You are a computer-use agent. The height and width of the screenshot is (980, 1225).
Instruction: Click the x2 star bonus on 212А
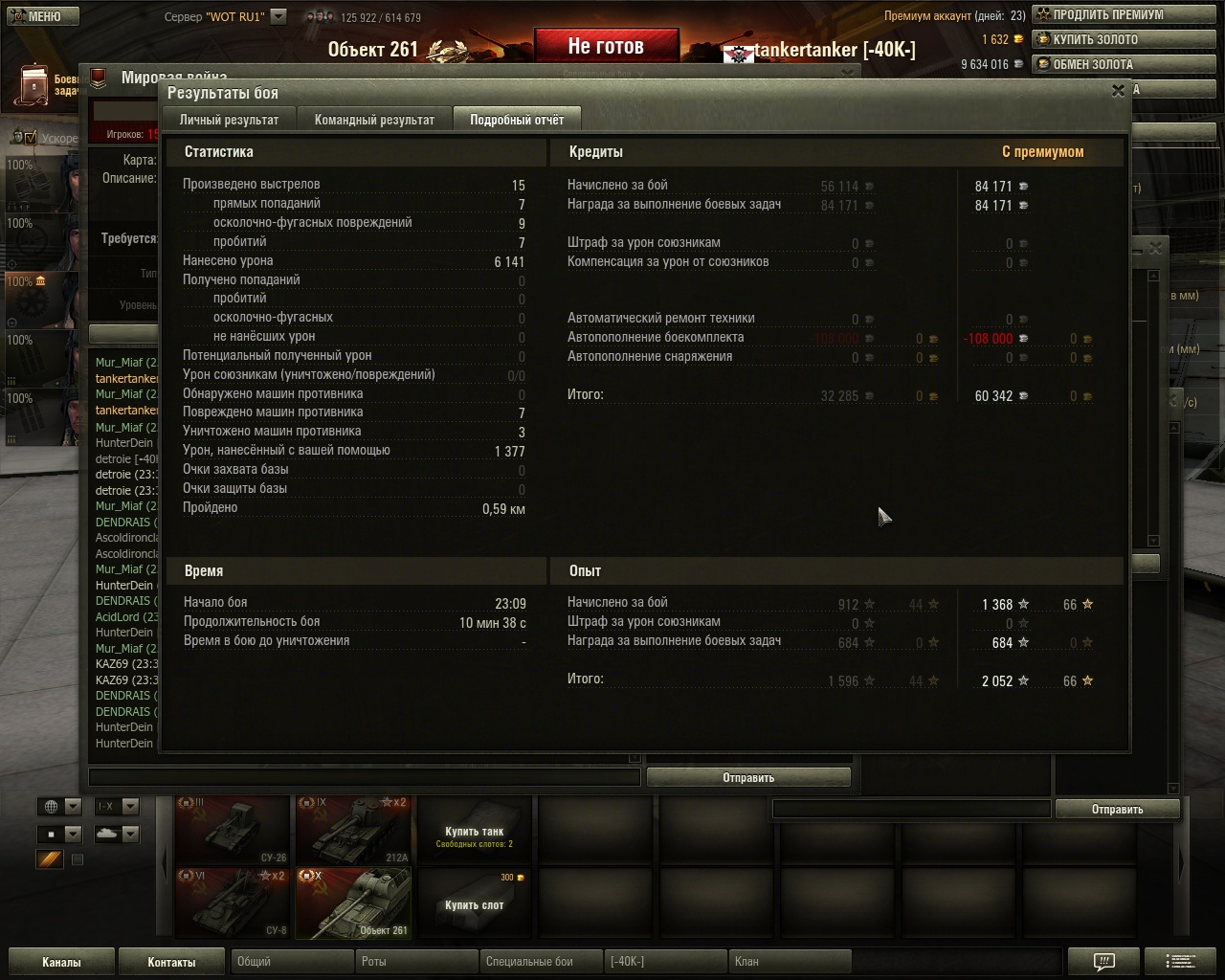pos(393,803)
